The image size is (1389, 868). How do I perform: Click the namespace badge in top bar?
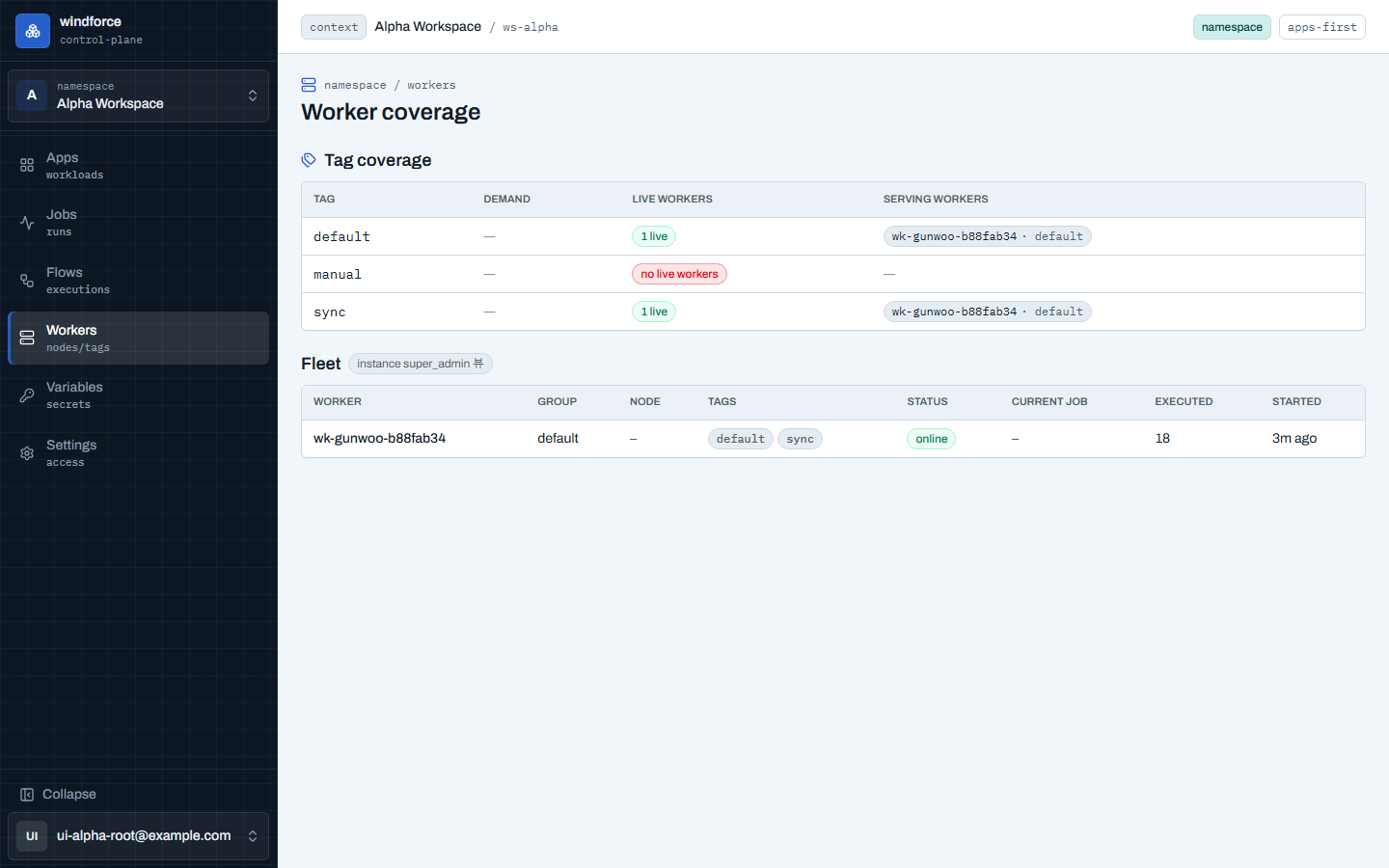(1232, 27)
